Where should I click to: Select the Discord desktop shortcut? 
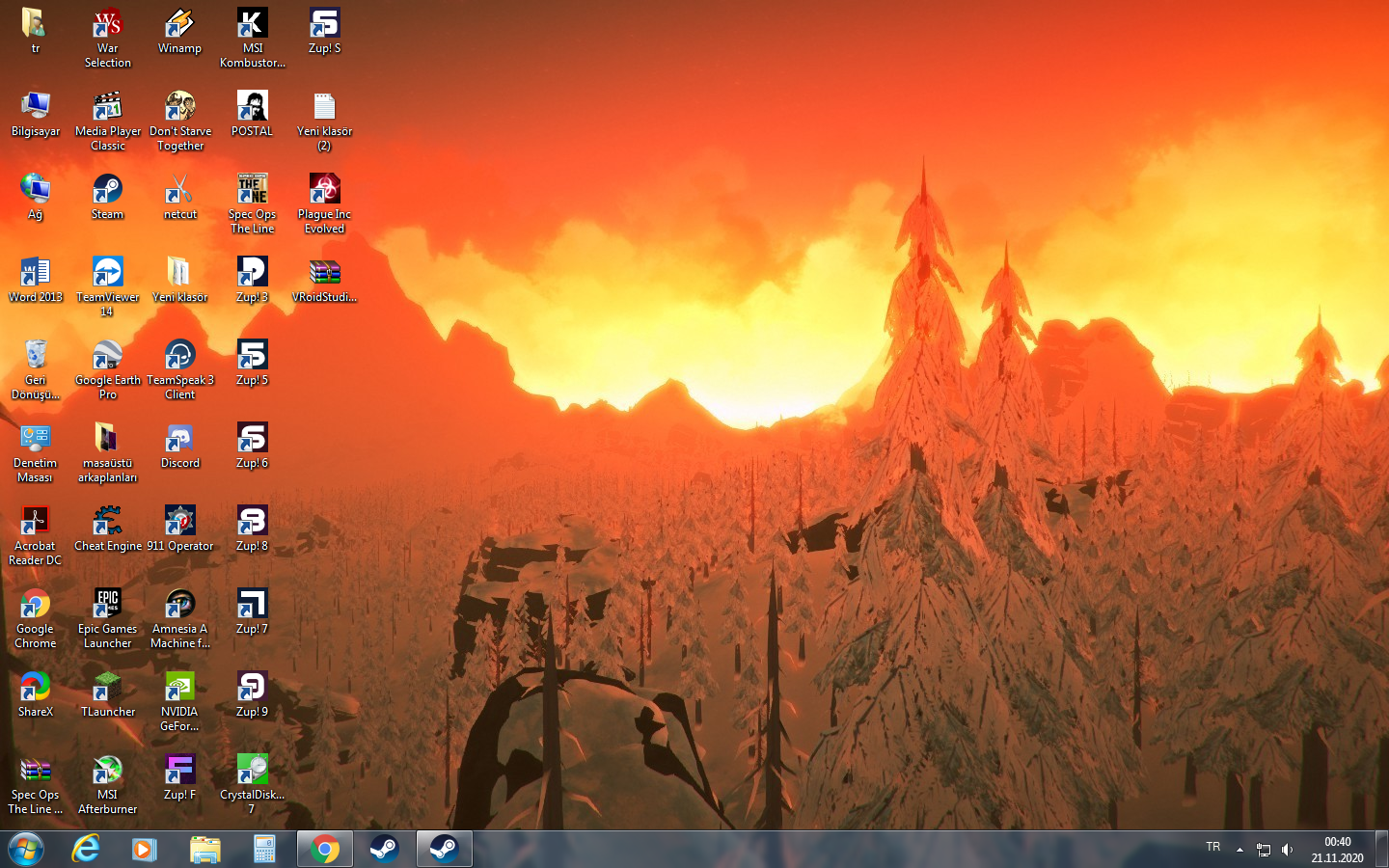[180, 446]
